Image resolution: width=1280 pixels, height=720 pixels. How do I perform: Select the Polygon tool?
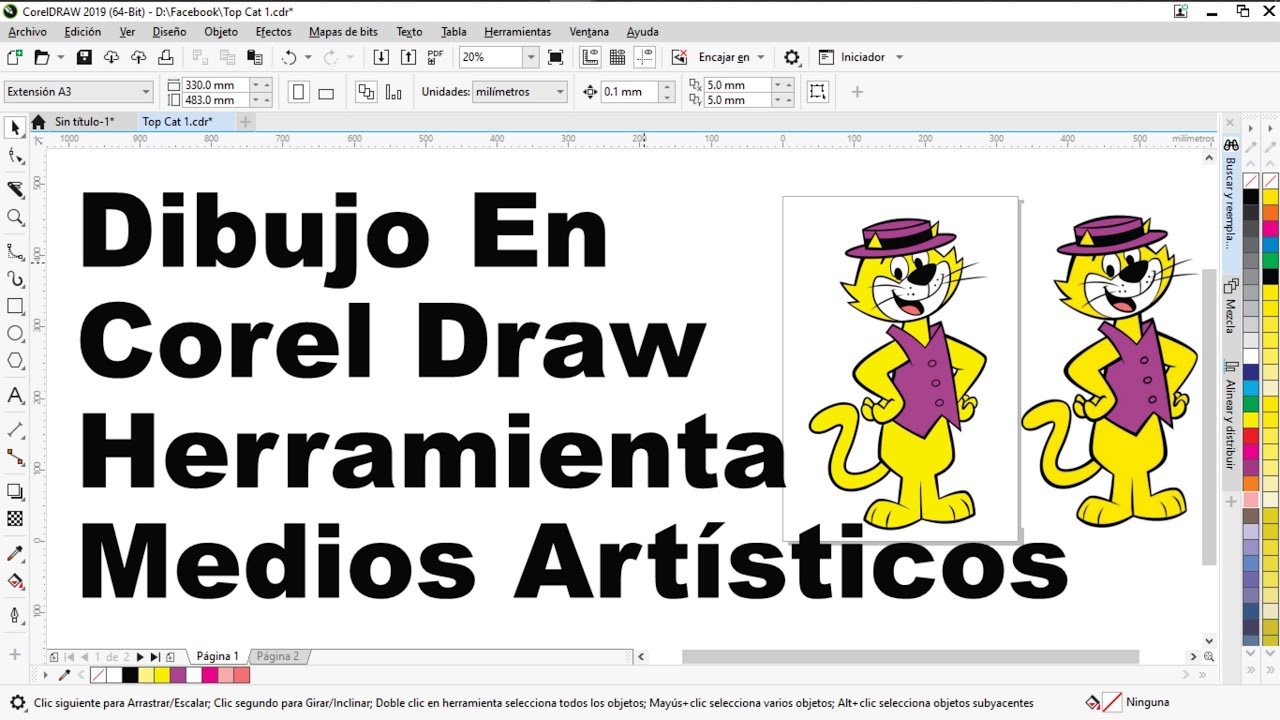point(15,360)
